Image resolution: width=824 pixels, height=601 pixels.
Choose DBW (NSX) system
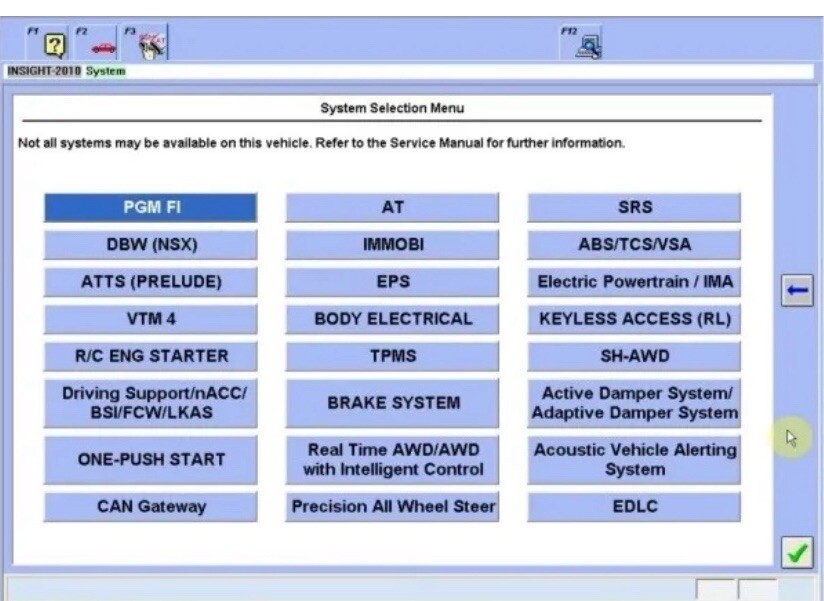[151, 245]
